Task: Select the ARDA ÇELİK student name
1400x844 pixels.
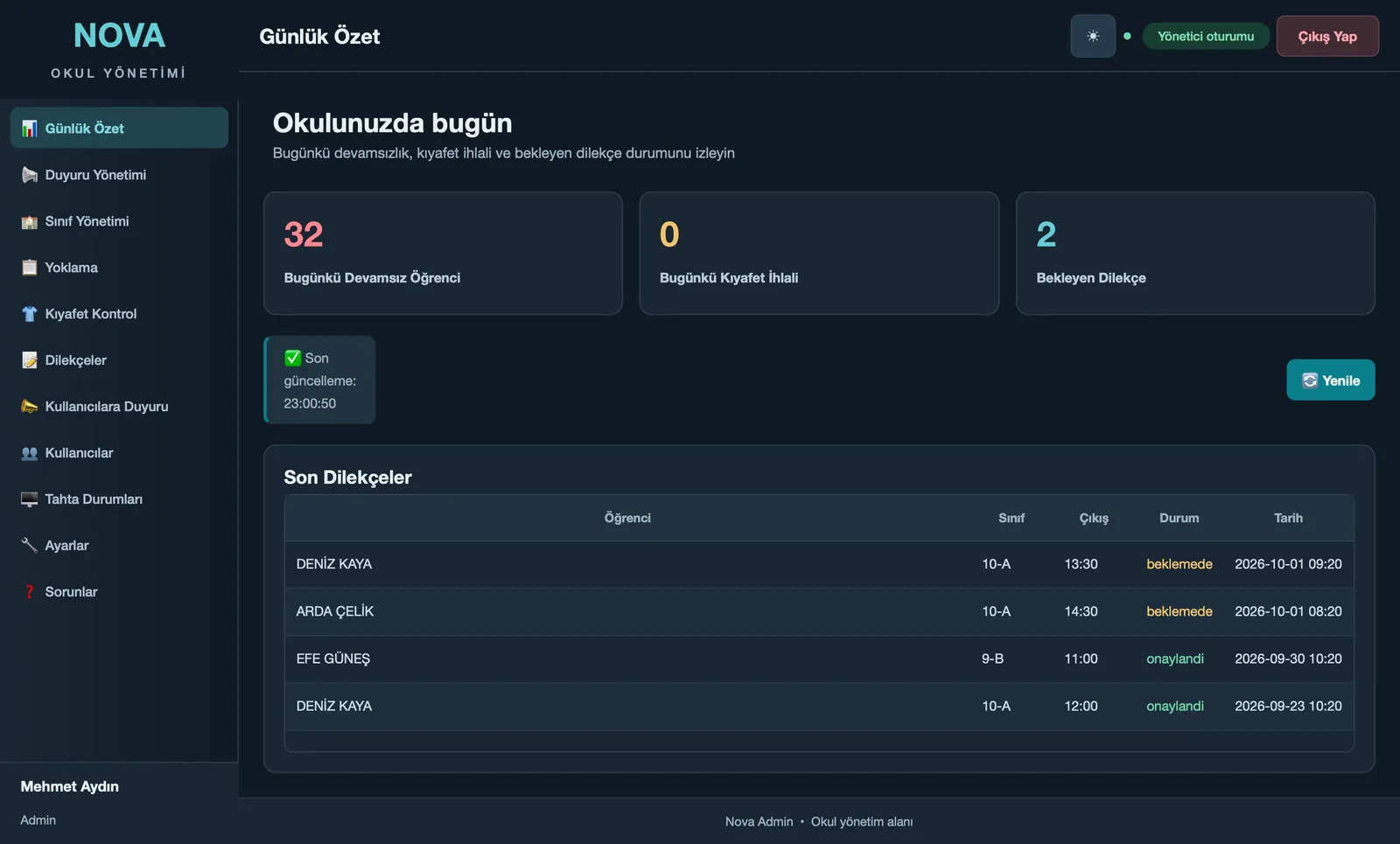Action: click(x=335, y=611)
